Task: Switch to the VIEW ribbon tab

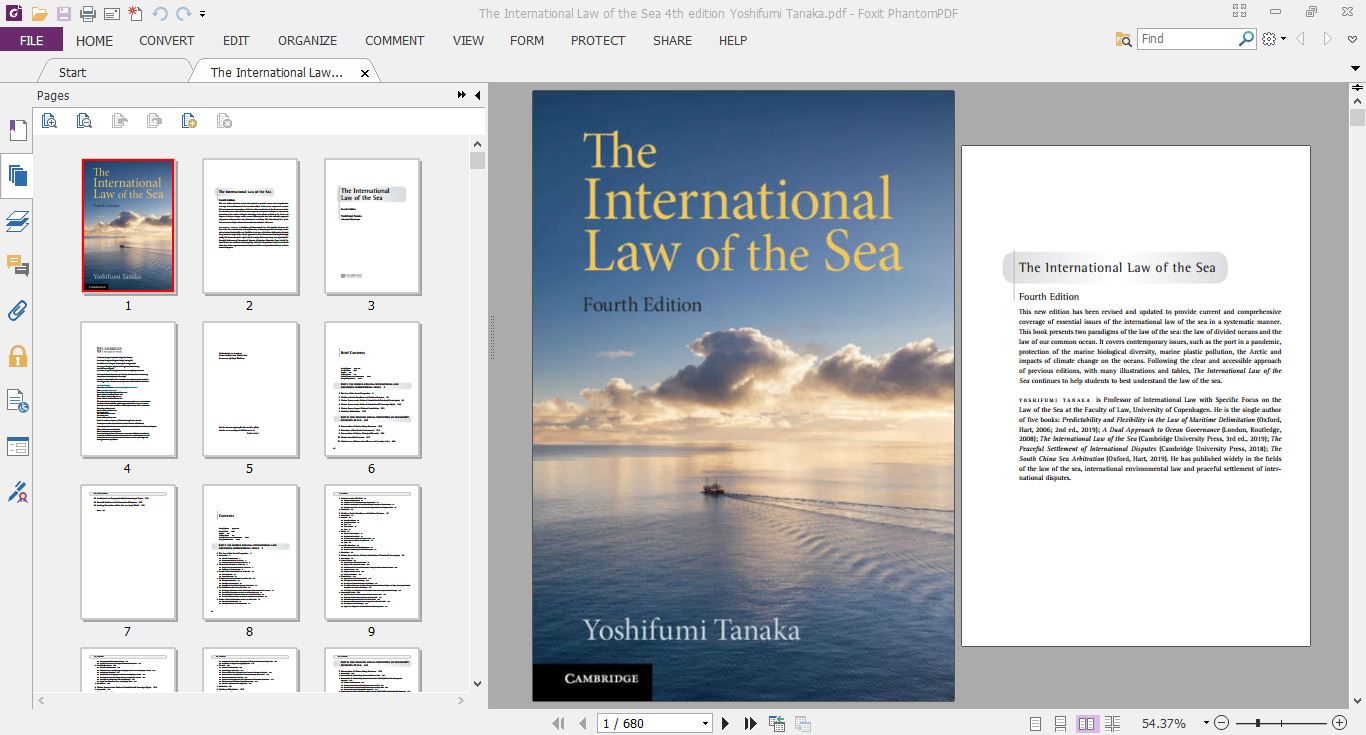Action: point(468,40)
